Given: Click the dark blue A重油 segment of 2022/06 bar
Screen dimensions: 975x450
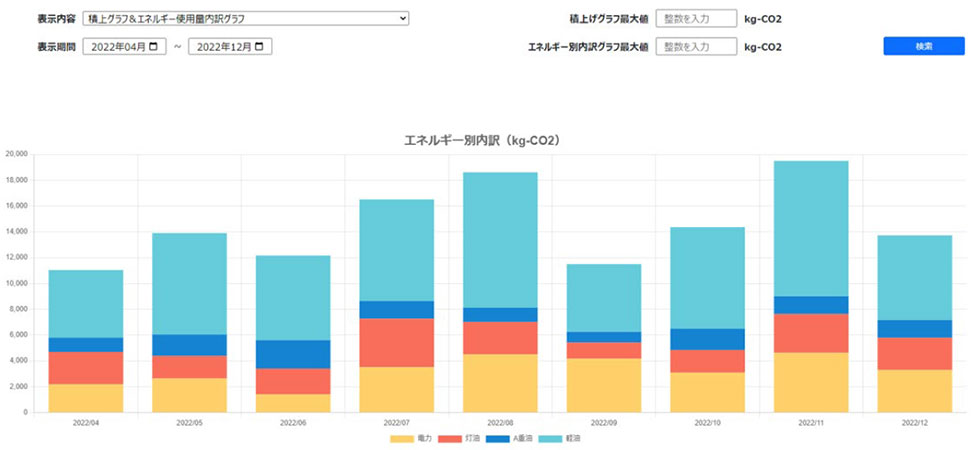Looking at the screenshot, I should pyautogui.click(x=293, y=354).
